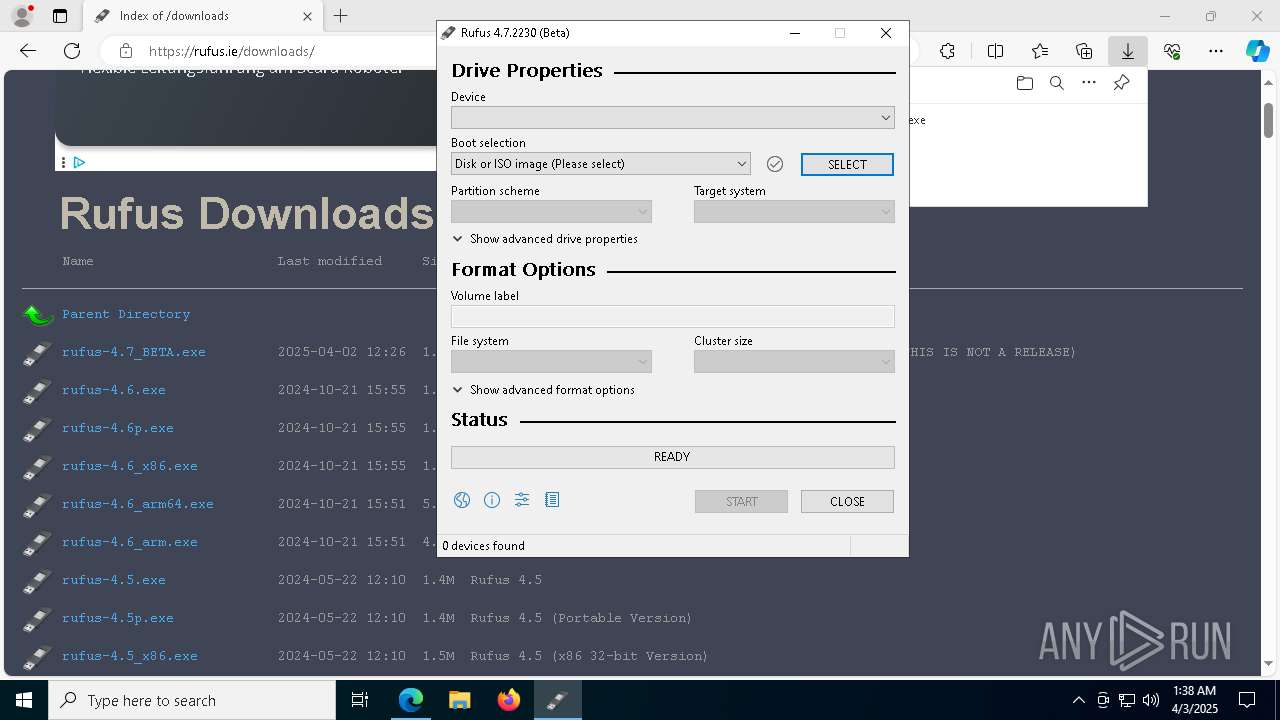This screenshot has height=720, width=1280.
Task: Open Edge downloads toolbar icon
Action: pyautogui.click(x=1128, y=51)
